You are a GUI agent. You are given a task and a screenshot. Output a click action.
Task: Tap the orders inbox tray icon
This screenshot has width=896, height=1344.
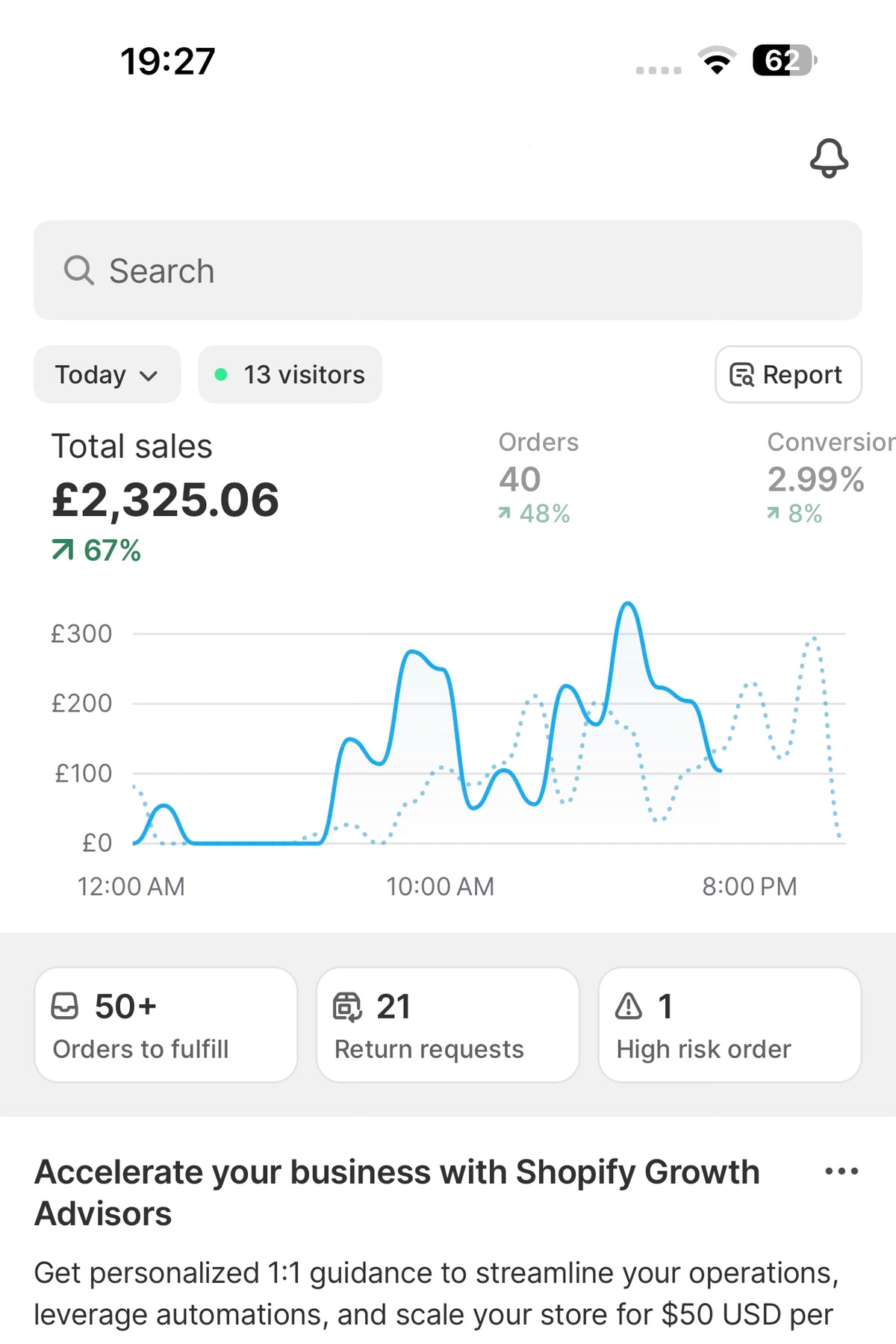point(64,1006)
